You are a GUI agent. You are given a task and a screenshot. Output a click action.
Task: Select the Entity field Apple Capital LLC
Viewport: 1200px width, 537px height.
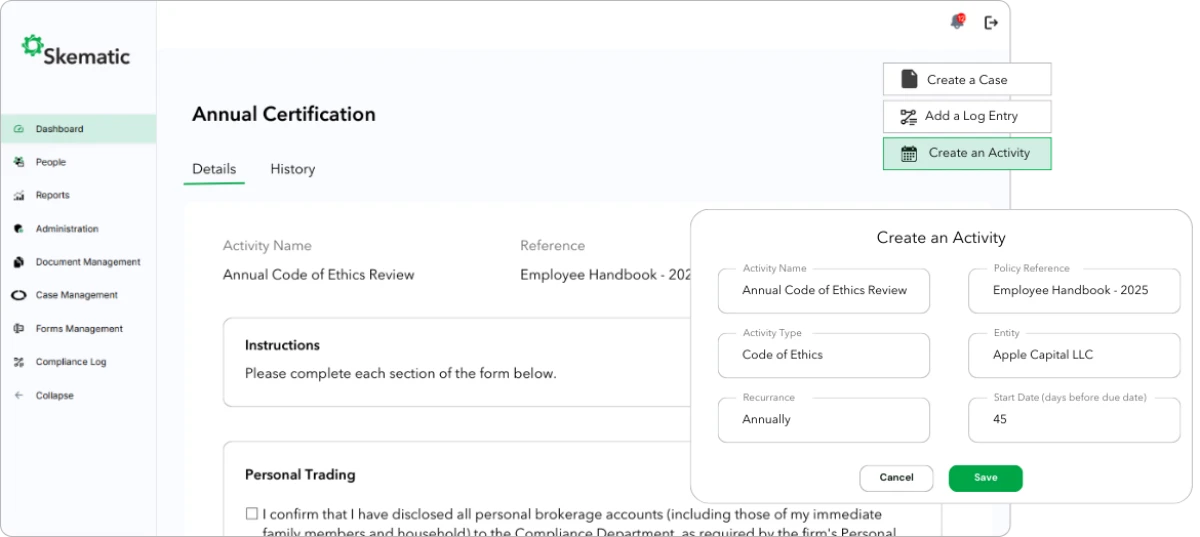(1073, 355)
